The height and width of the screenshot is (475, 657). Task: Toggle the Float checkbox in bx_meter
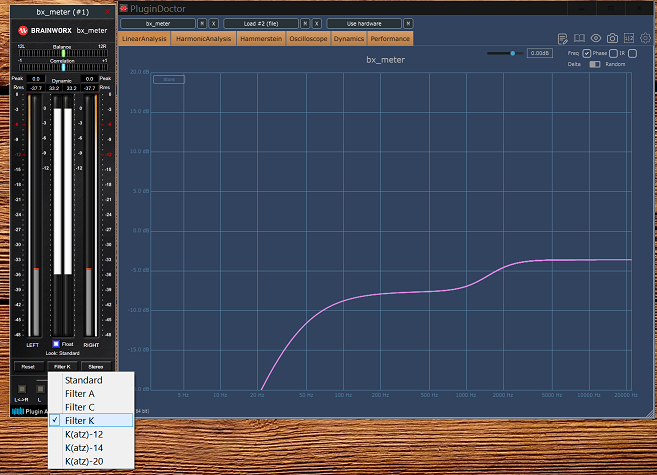(x=56, y=344)
